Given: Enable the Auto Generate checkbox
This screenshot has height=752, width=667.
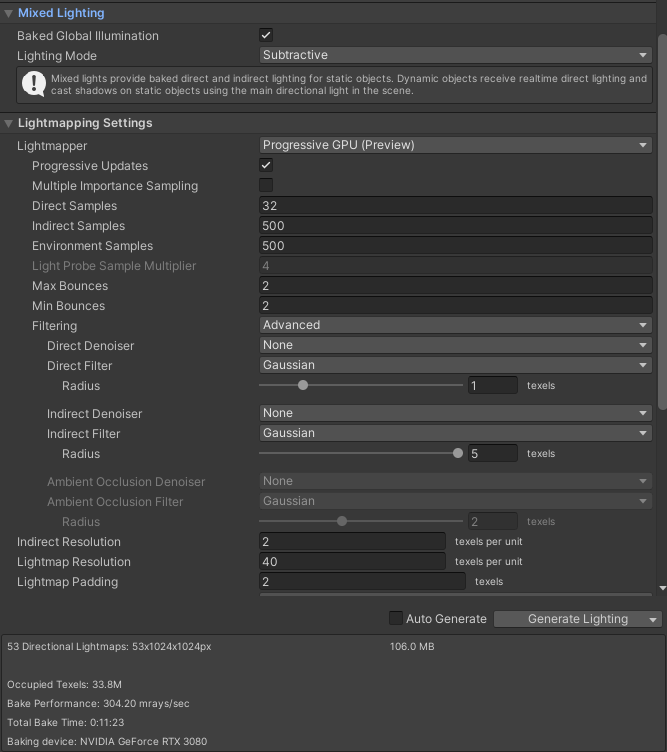Looking at the screenshot, I should coord(396,618).
